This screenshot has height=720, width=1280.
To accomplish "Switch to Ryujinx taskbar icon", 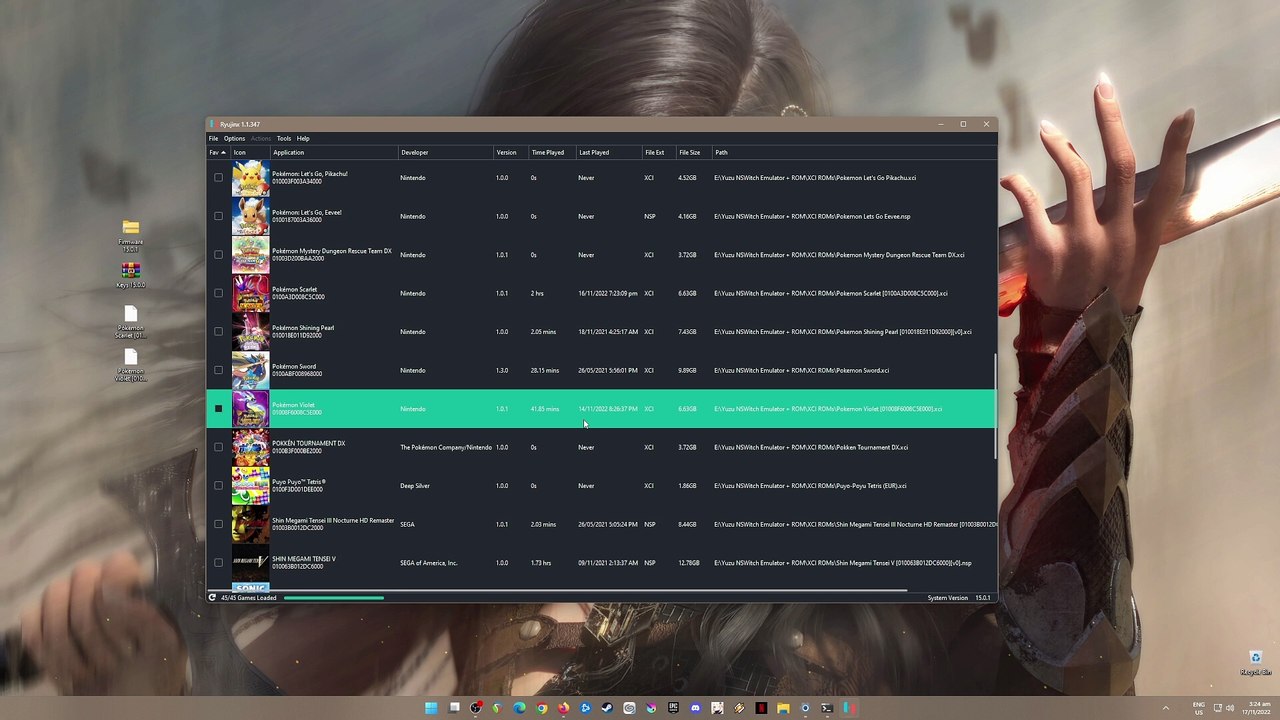I will [x=849, y=708].
